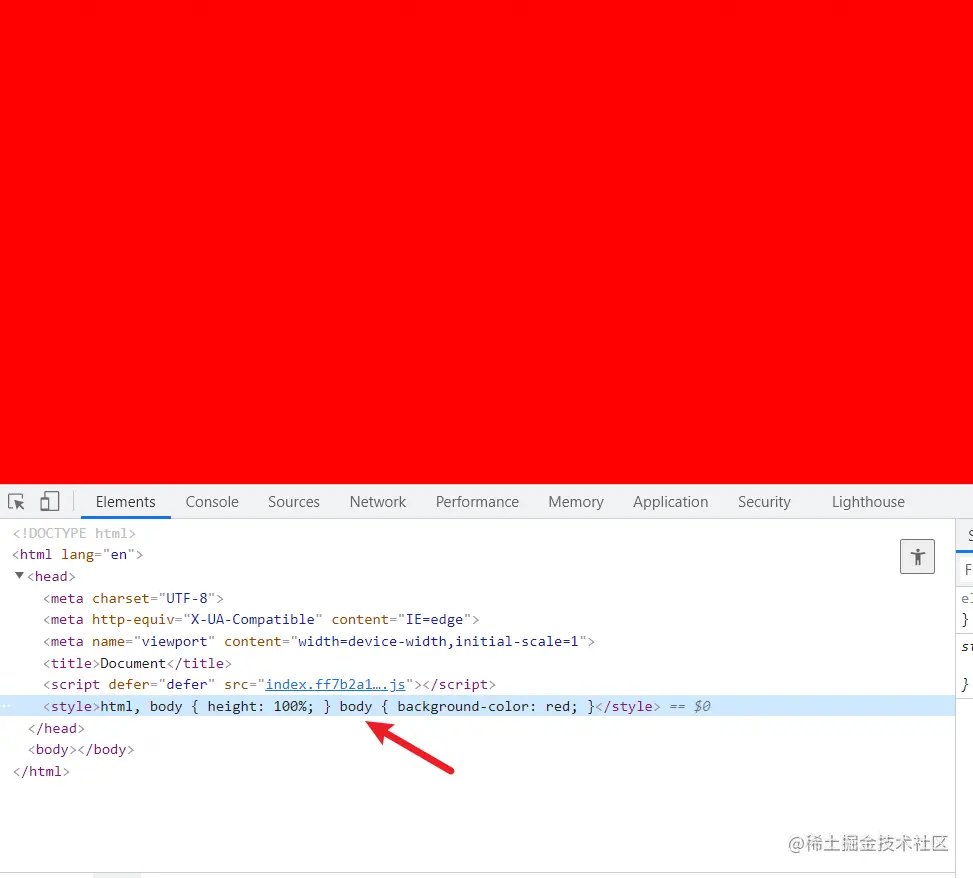The width and height of the screenshot is (973, 878).
Task: Select the body element node
Action: 81,749
